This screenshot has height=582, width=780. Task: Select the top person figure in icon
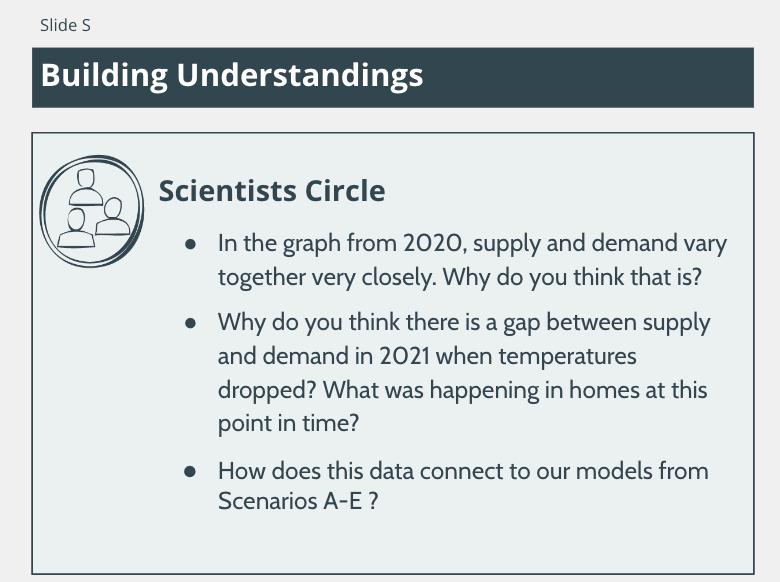(x=86, y=187)
